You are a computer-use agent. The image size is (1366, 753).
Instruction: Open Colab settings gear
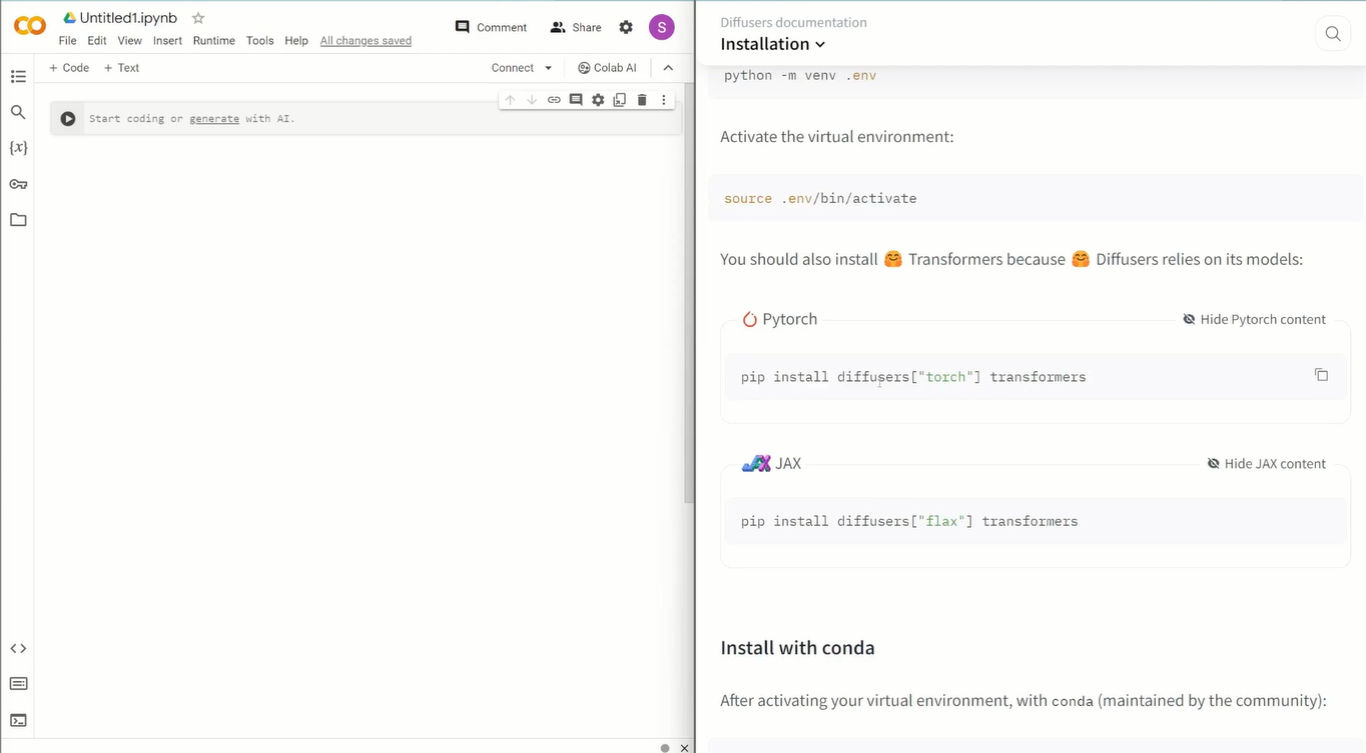626,28
